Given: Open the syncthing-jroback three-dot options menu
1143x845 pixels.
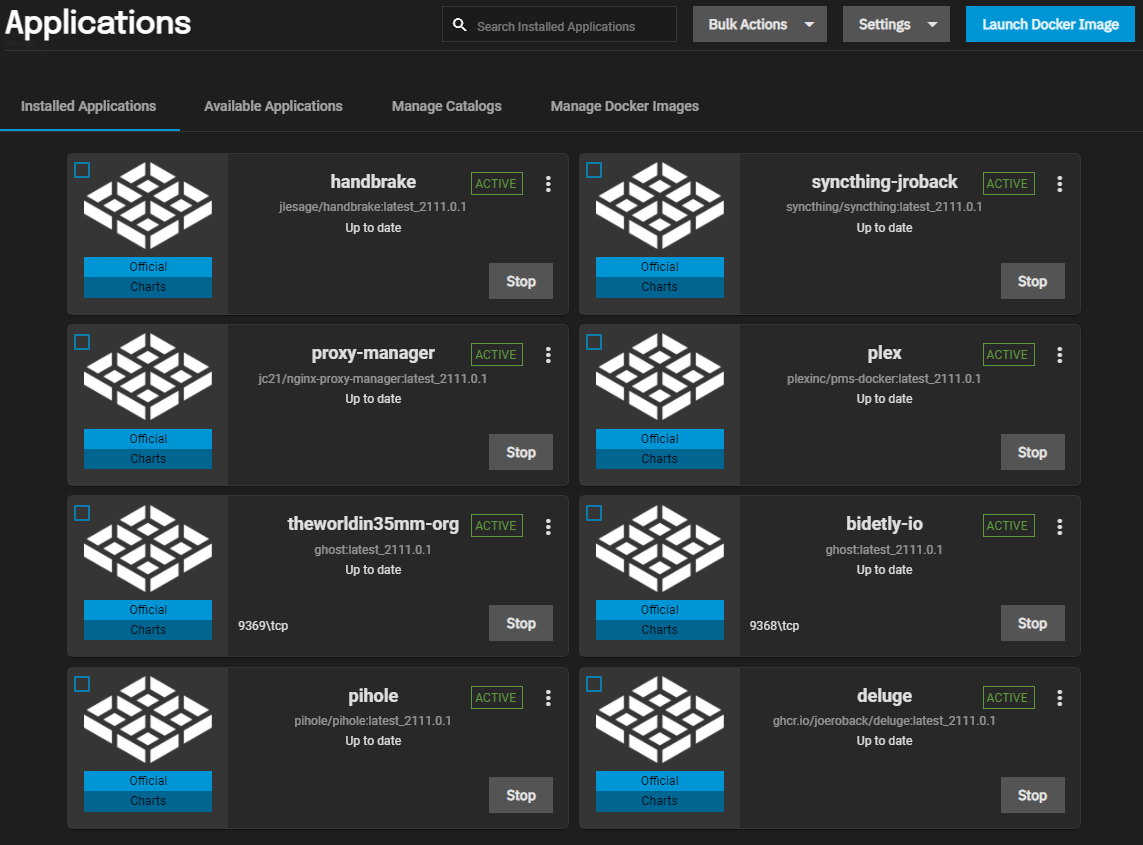Looking at the screenshot, I should (1059, 184).
